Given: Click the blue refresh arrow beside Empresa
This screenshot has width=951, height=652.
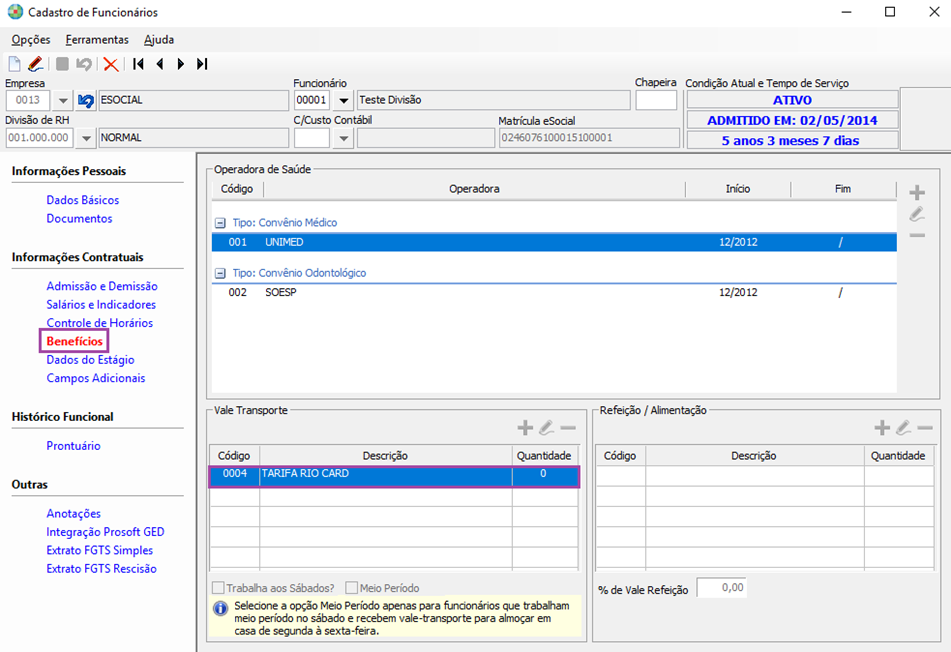Looking at the screenshot, I should 86,101.
